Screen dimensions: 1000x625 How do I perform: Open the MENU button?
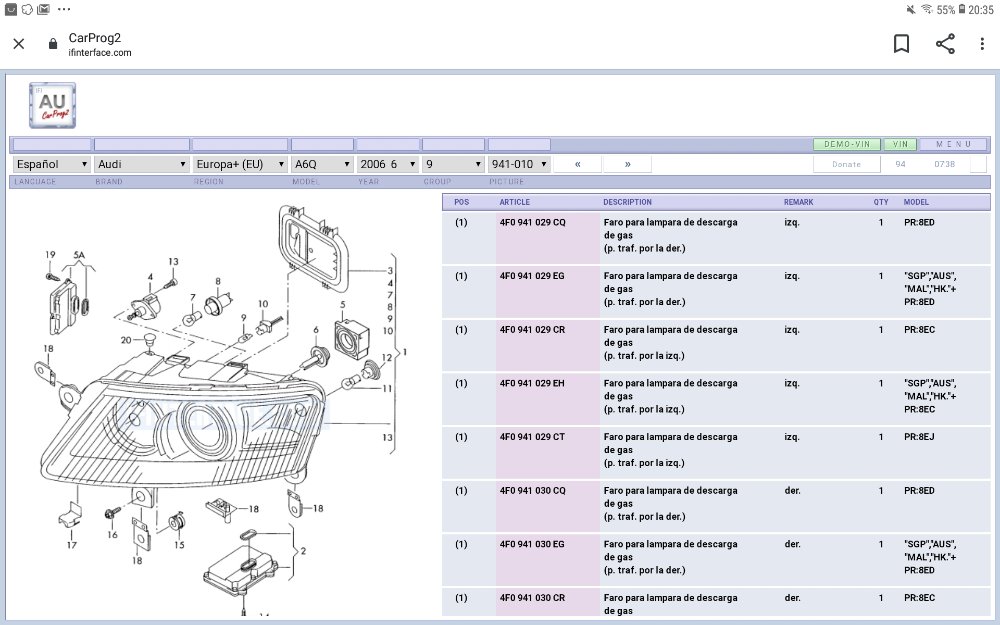coord(953,144)
